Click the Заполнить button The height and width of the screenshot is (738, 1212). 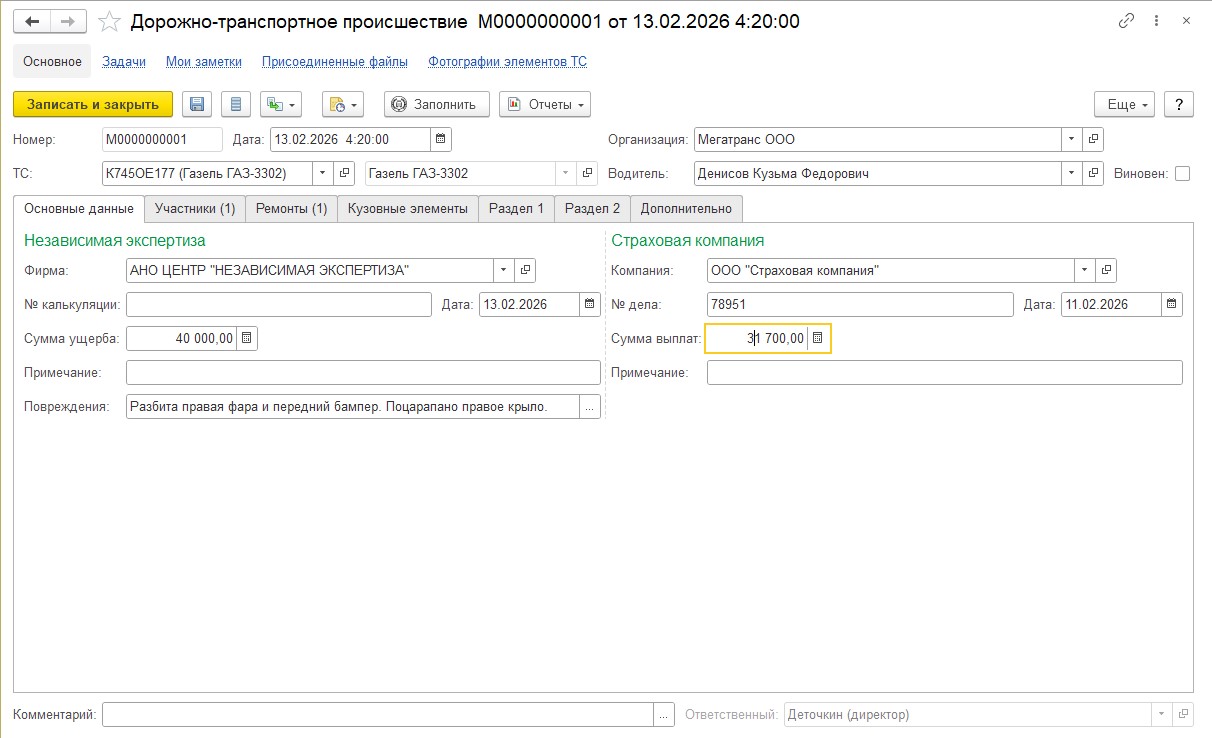(x=436, y=104)
